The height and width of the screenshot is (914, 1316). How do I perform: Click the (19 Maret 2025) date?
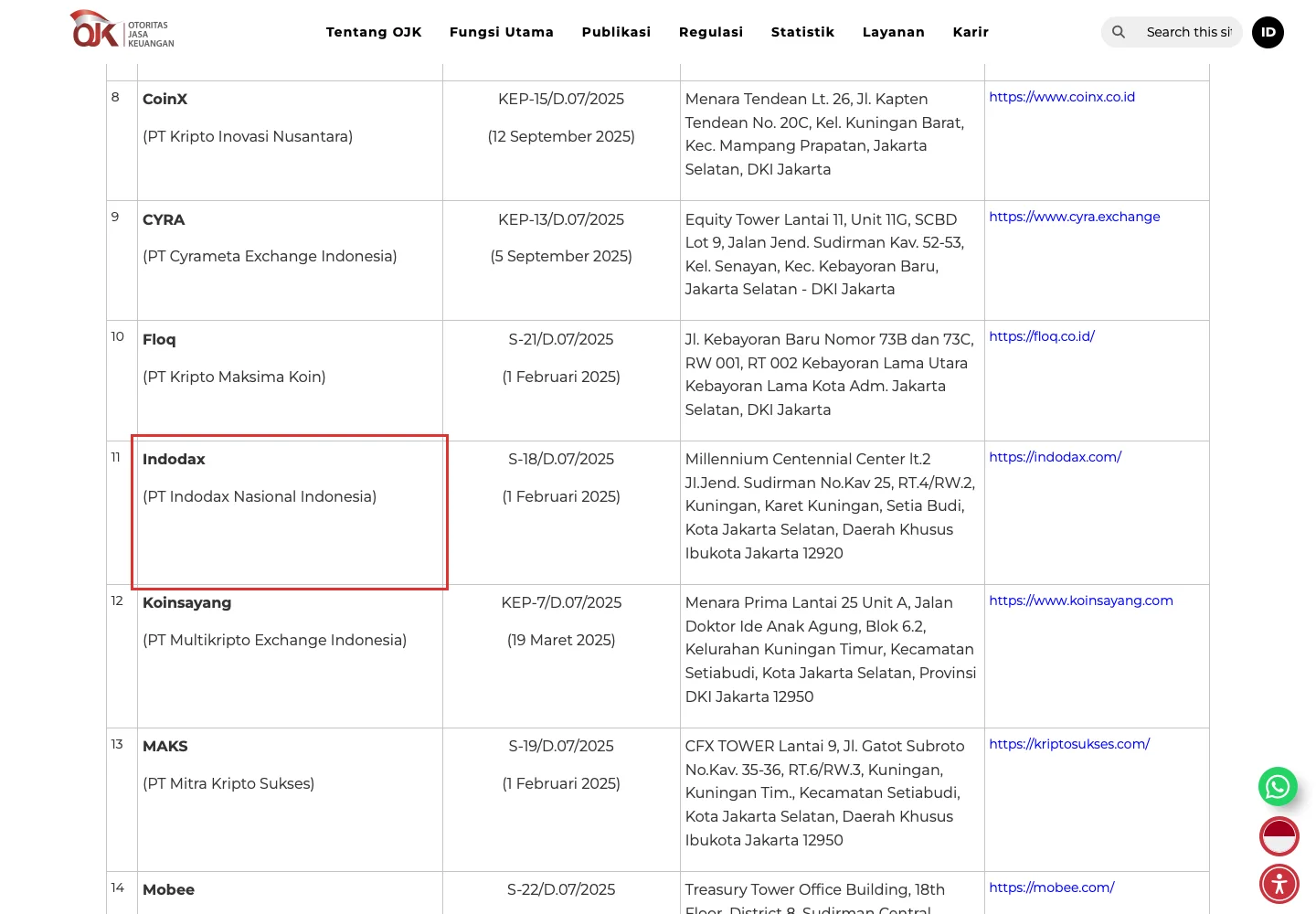coord(561,640)
